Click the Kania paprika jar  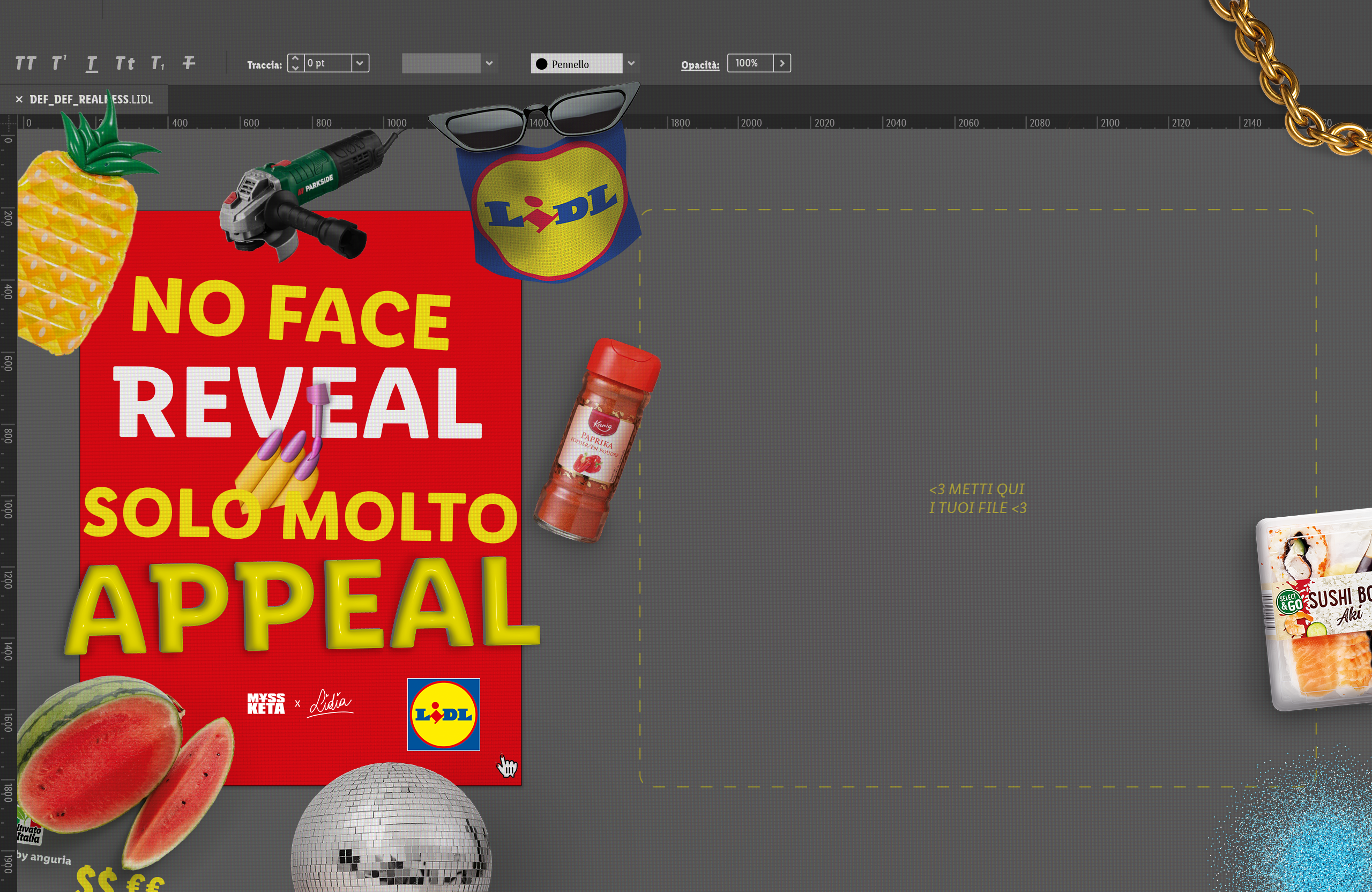point(596,441)
